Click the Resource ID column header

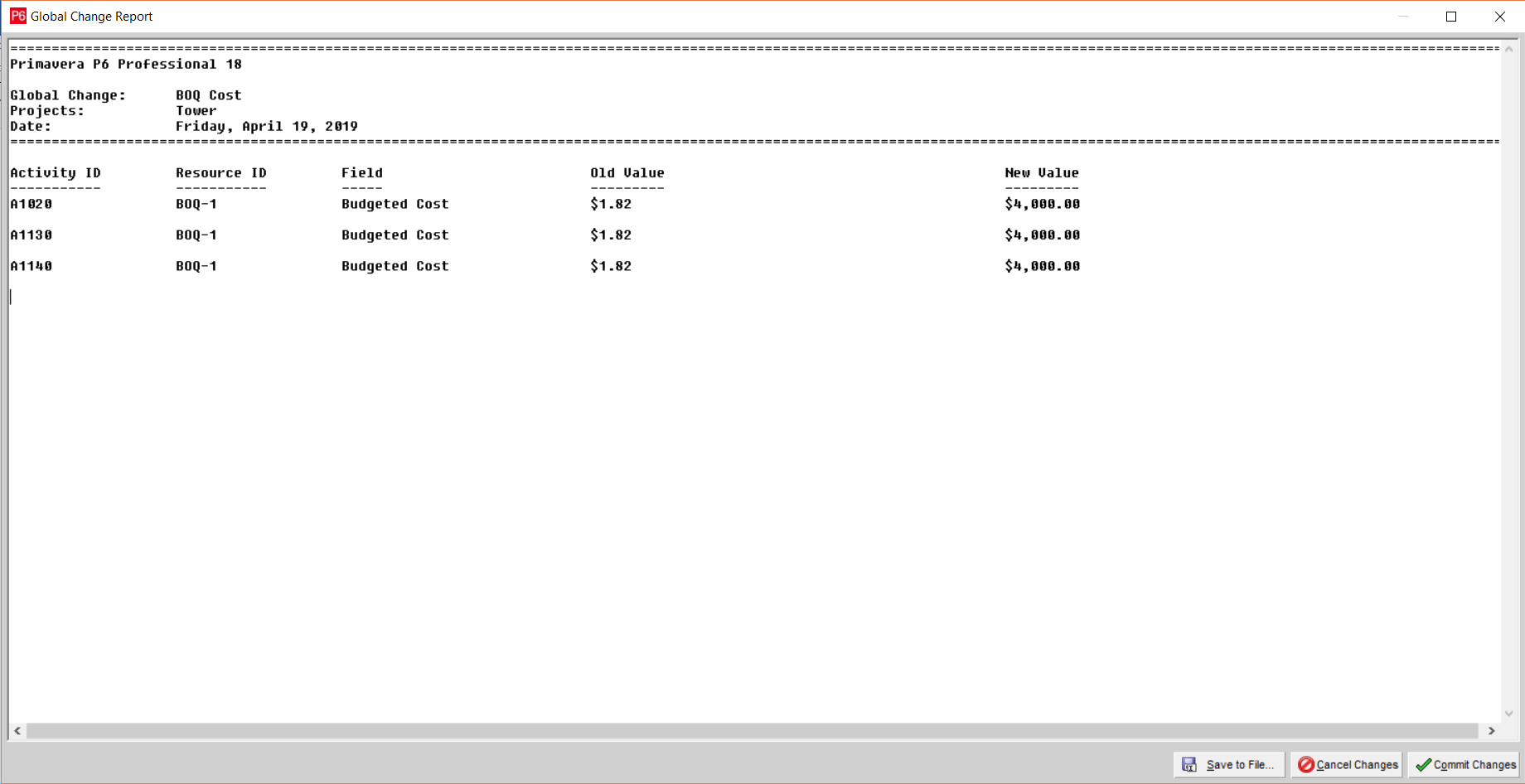[x=221, y=173]
